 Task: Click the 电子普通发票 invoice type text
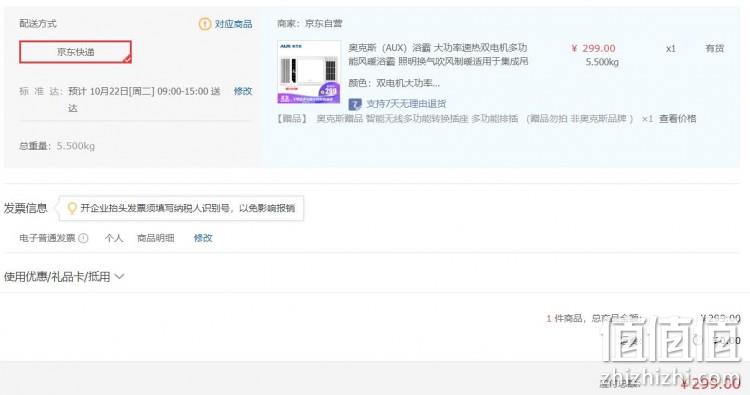pyautogui.click(x=47, y=238)
